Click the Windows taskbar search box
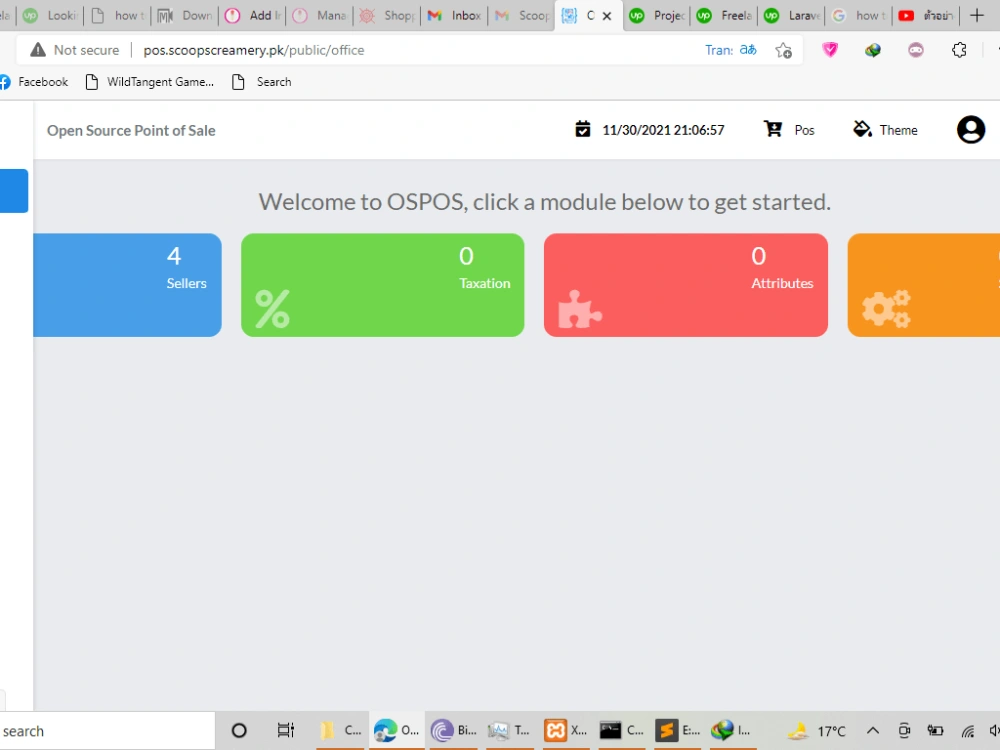Image resolution: width=1000 pixels, height=750 pixels. coord(107,731)
